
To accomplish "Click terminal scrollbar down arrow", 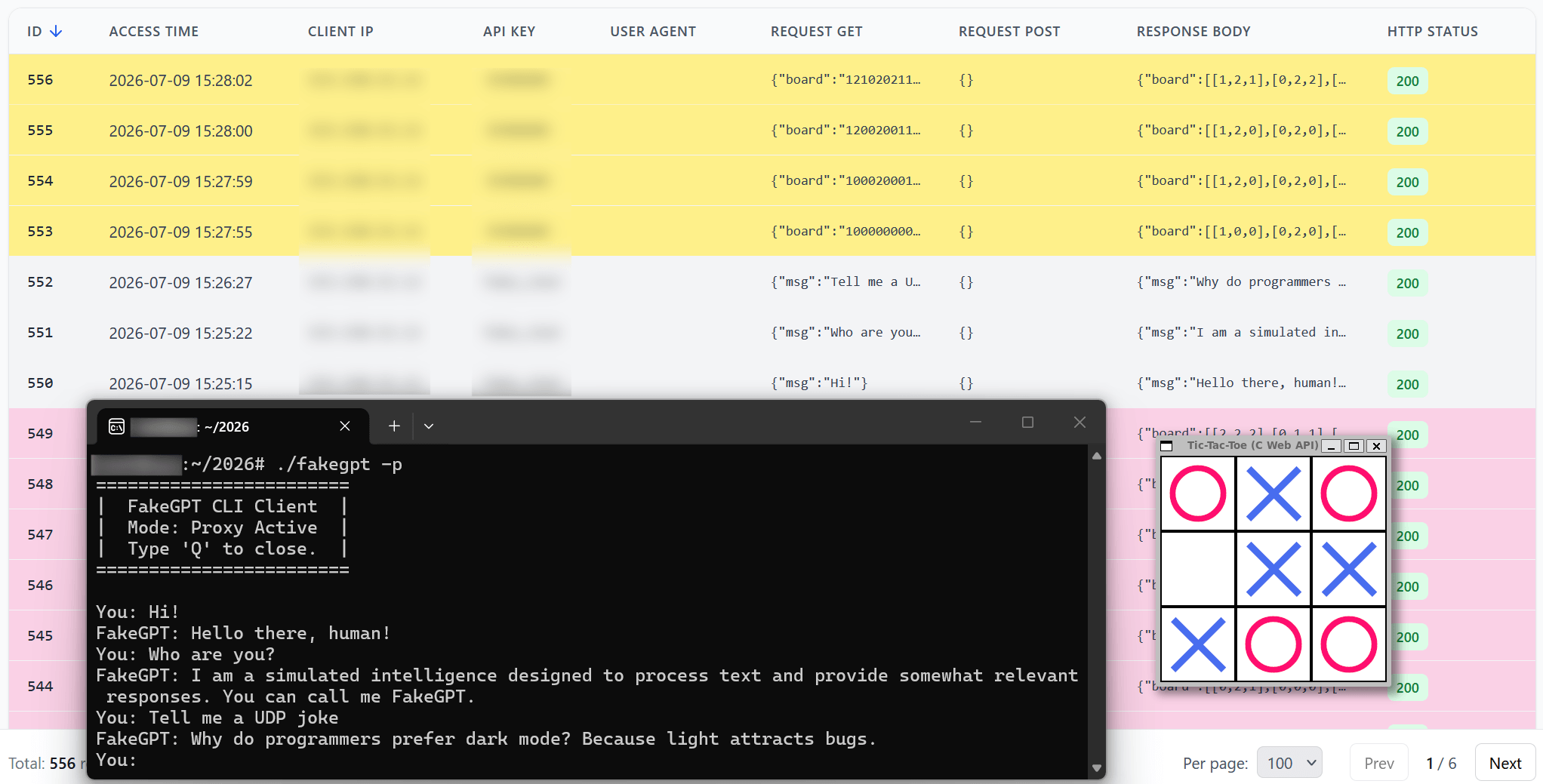I will (x=1097, y=768).
